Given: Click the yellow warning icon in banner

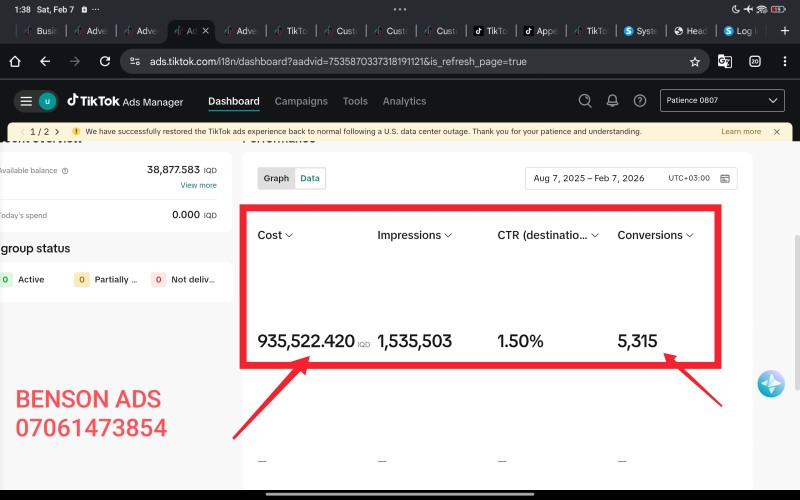Looking at the screenshot, I should click(x=76, y=132).
